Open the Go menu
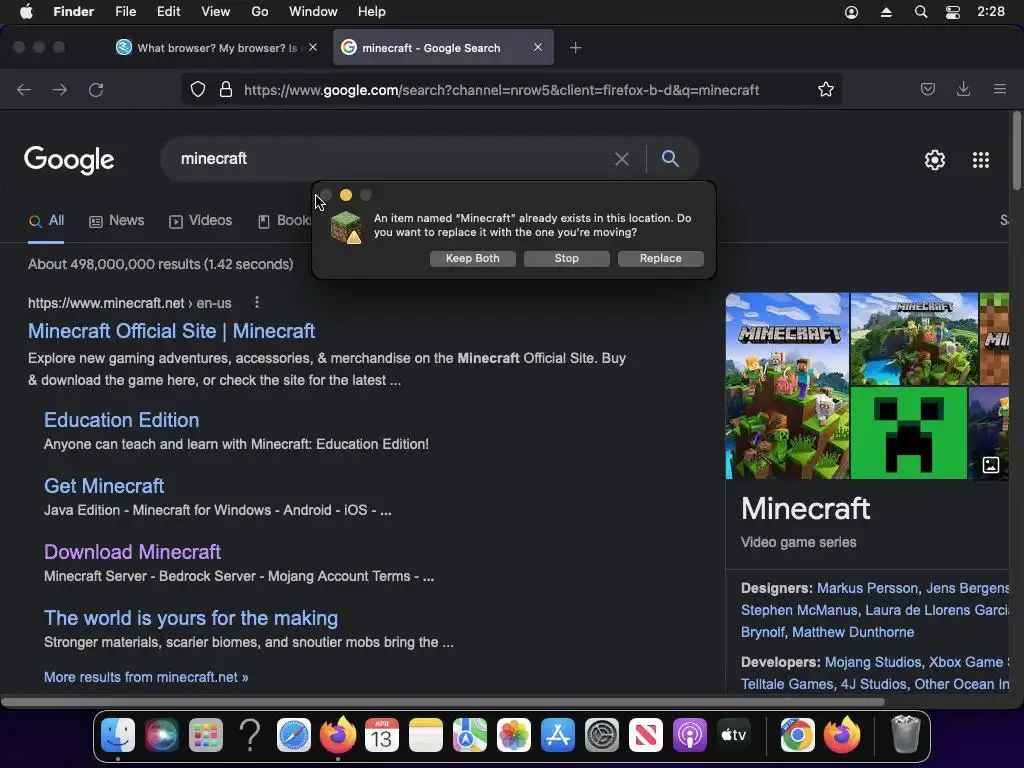The height and width of the screenshot is (768, 1024). [260, 12]
